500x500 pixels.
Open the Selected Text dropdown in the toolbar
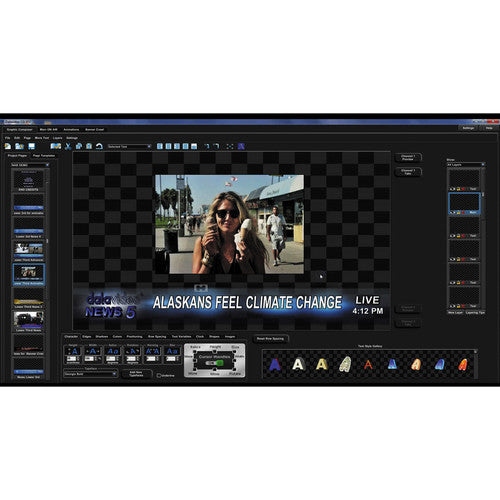(129, 146)
